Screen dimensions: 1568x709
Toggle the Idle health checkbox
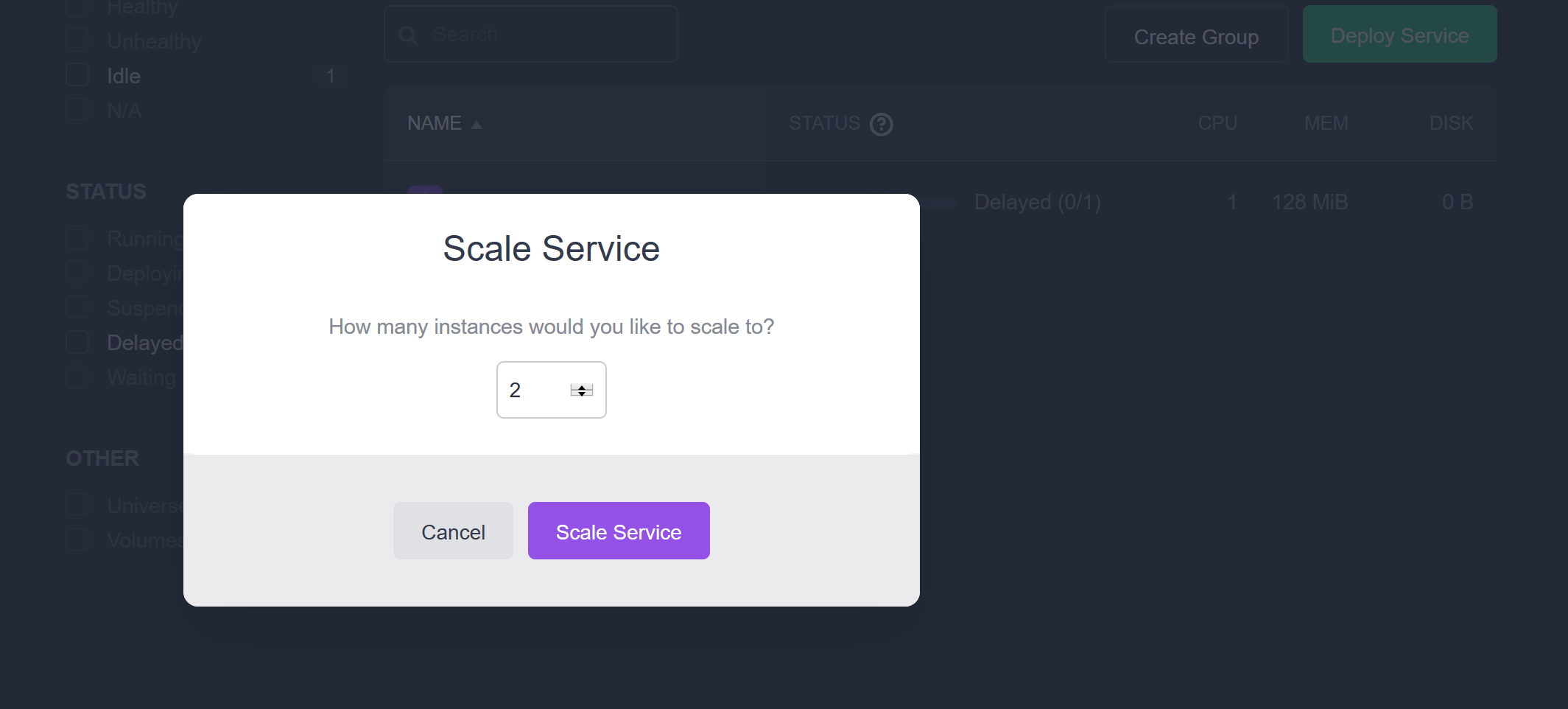[x=77, y=75]
